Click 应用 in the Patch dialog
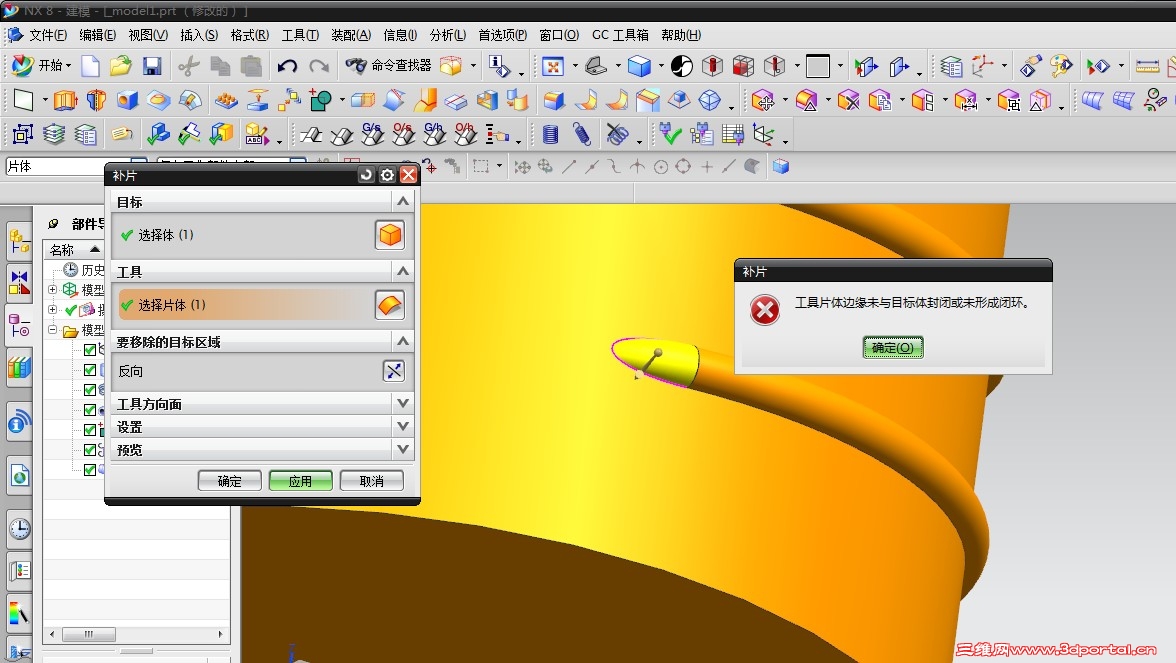Image resolution: width=1176 pixels, height=663 pixels. pos(301,481)
